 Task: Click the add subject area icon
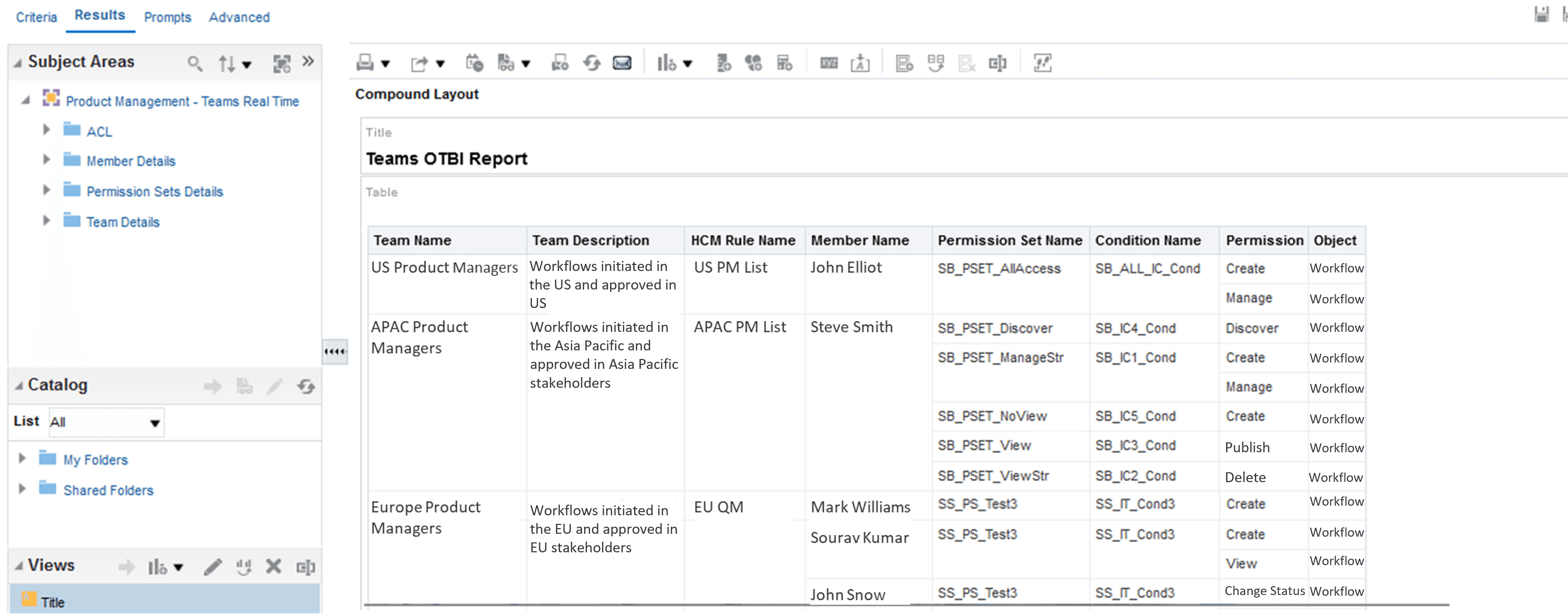click(x=281, y=63)
